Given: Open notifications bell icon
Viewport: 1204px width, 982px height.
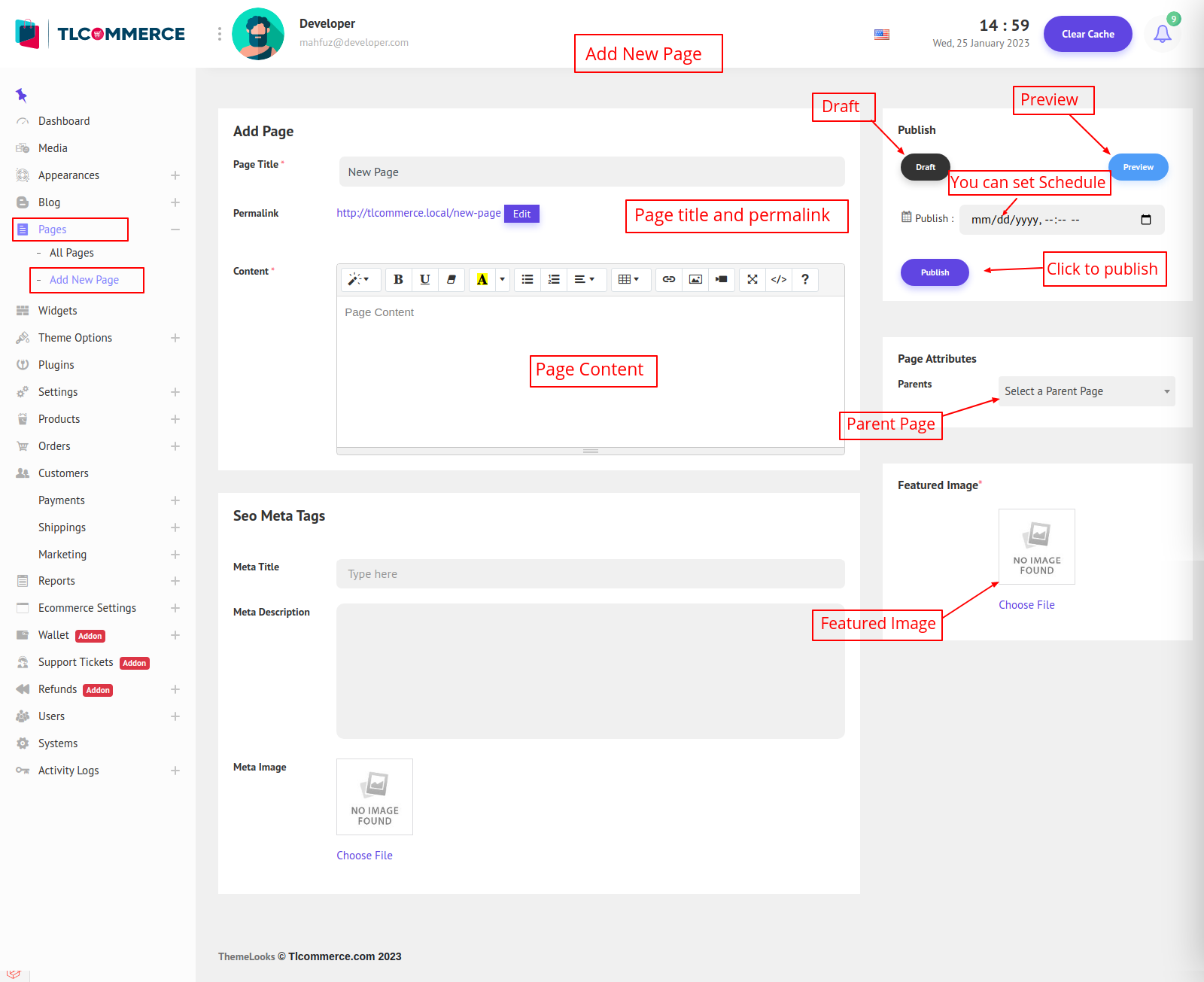Looking at the screenshot, I should (1162, 34).
